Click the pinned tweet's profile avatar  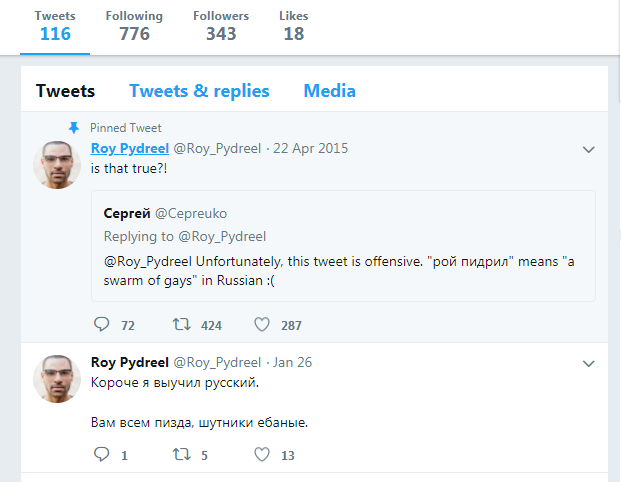coord(57,165)
